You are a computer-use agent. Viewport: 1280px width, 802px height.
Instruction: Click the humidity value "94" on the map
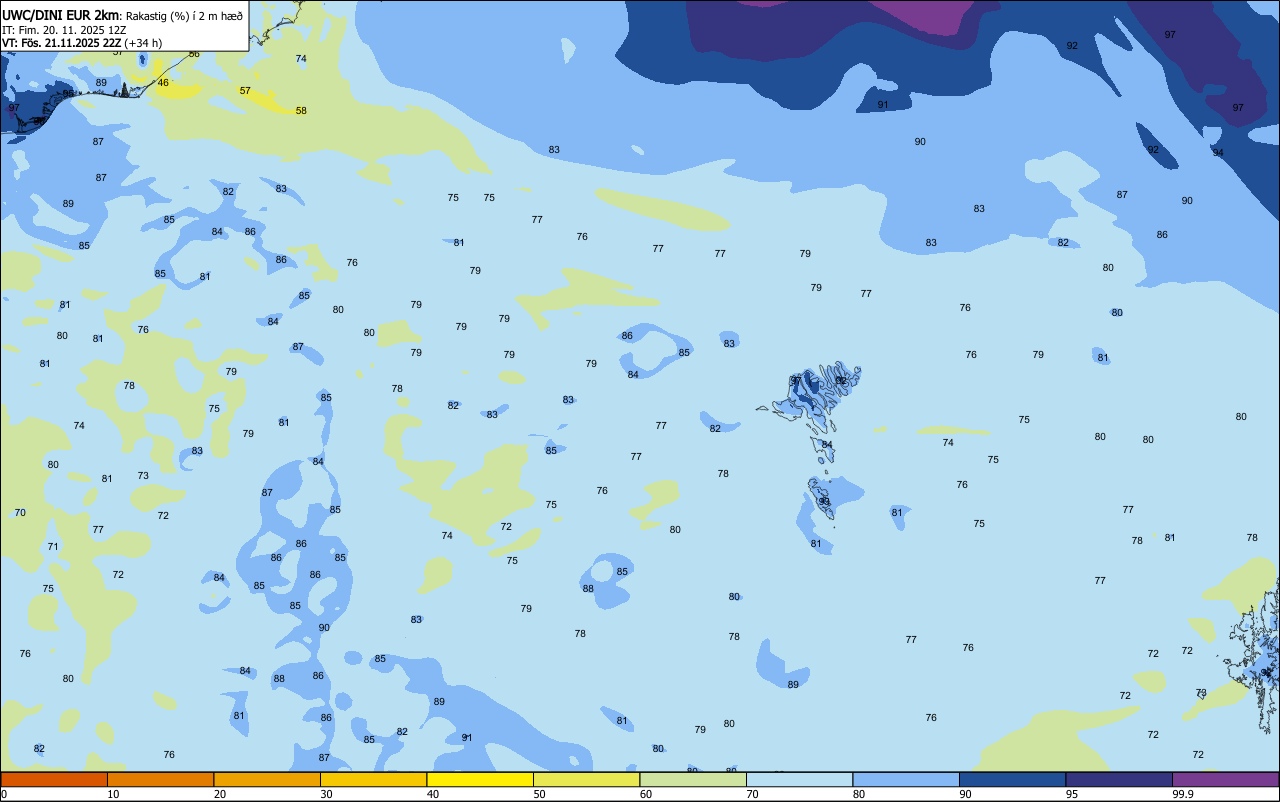tap(1218, 153)
